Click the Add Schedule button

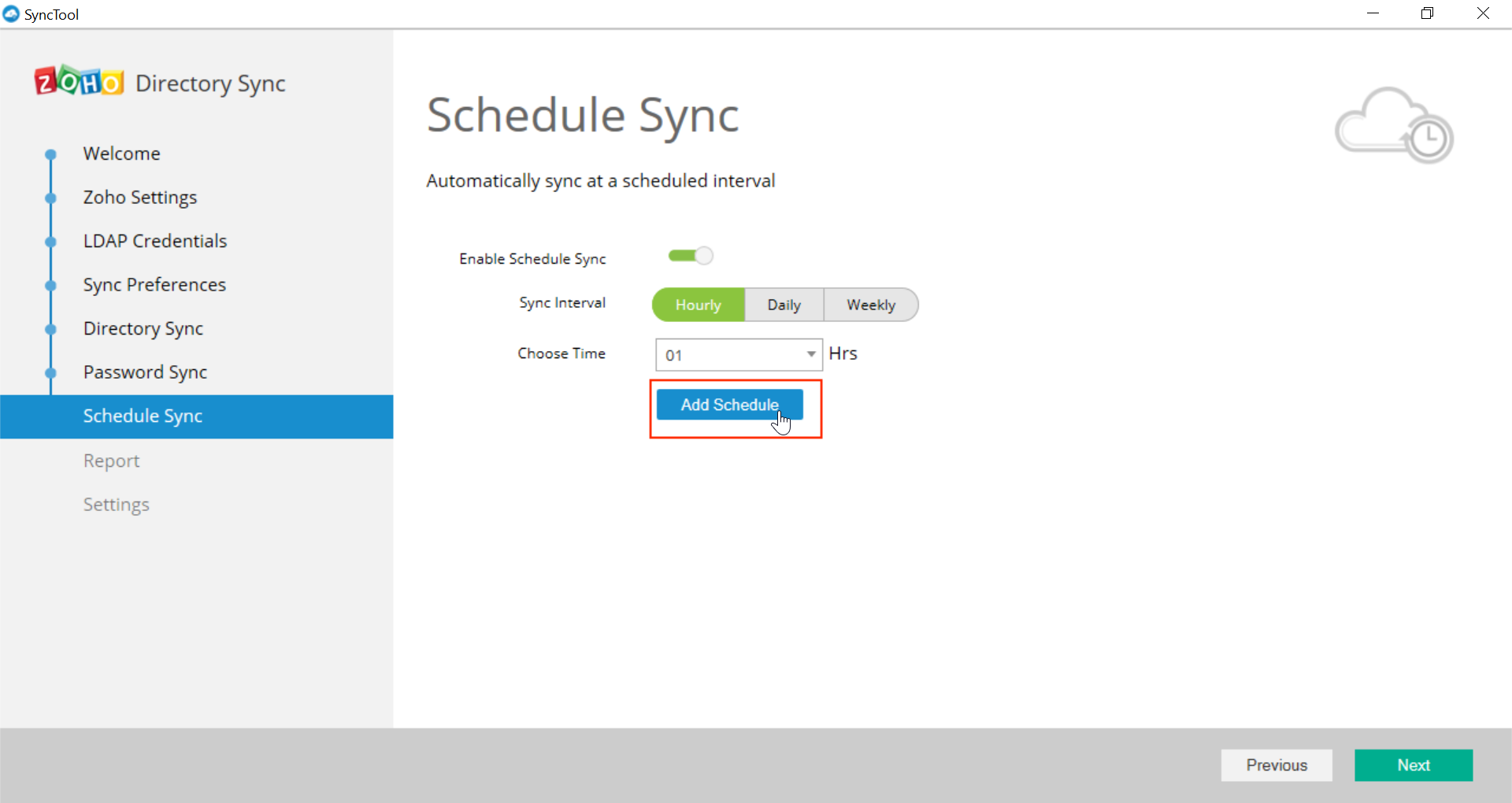[729, 404]
